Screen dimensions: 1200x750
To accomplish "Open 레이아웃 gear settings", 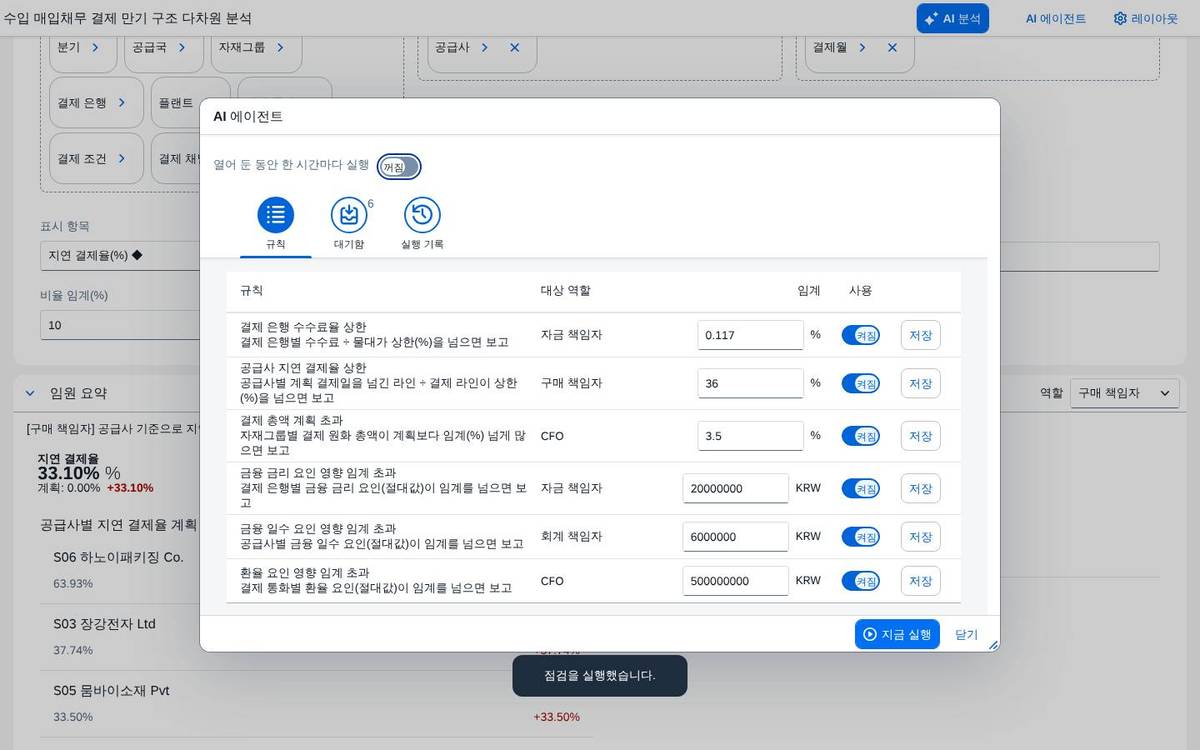I will pos(1146,18).
